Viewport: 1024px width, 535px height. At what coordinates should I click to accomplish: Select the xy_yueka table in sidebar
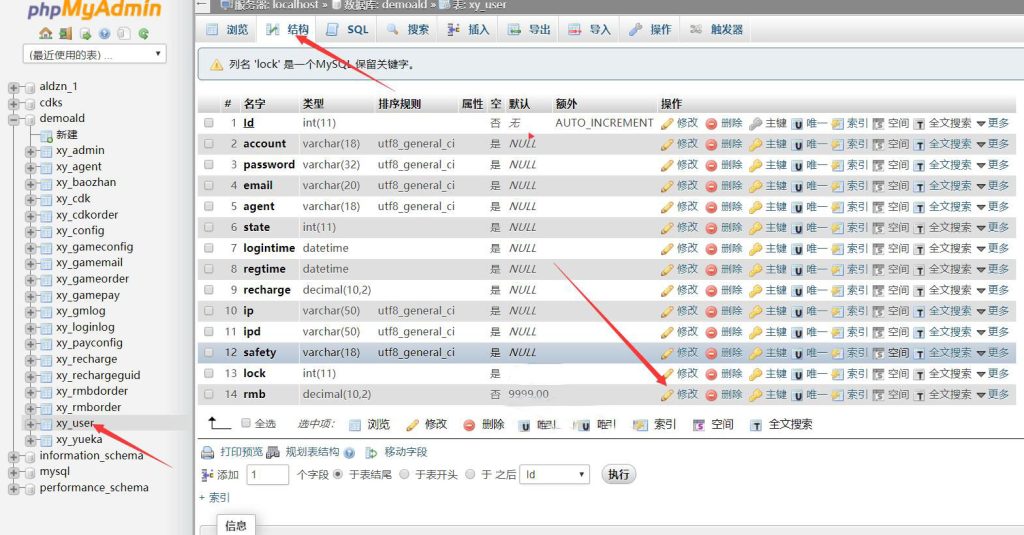(x=79, y=440)
